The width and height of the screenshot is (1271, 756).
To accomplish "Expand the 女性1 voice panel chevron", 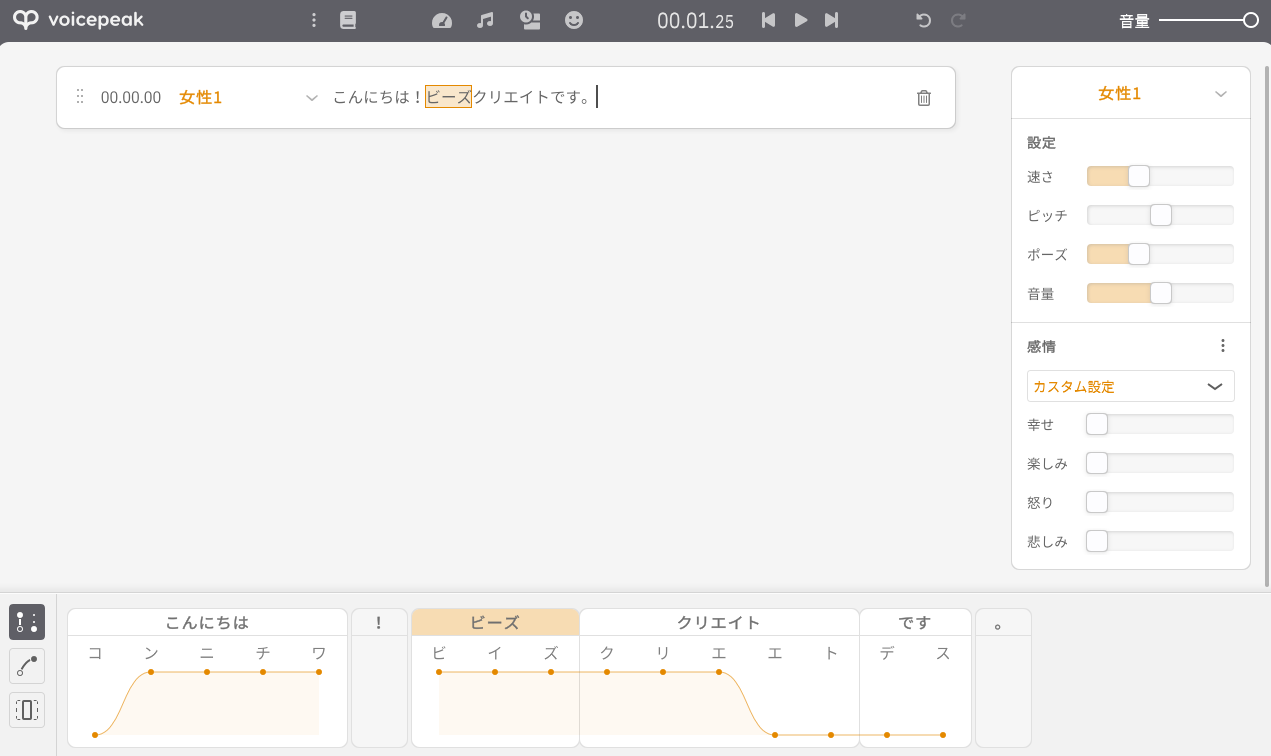I will click(1220, 93).
